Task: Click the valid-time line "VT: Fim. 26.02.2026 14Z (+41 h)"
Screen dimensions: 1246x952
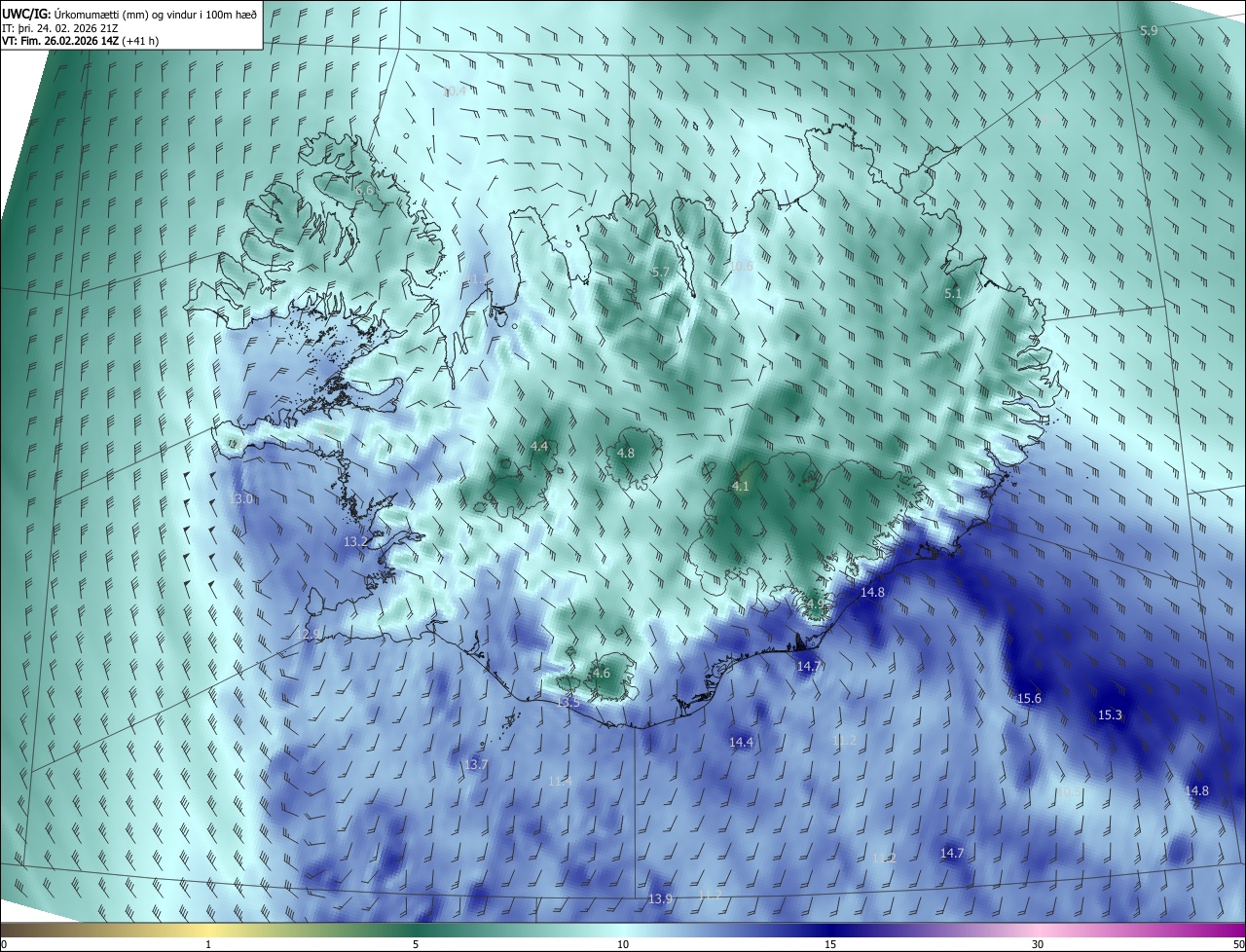Action: click(x=80, y=41)
